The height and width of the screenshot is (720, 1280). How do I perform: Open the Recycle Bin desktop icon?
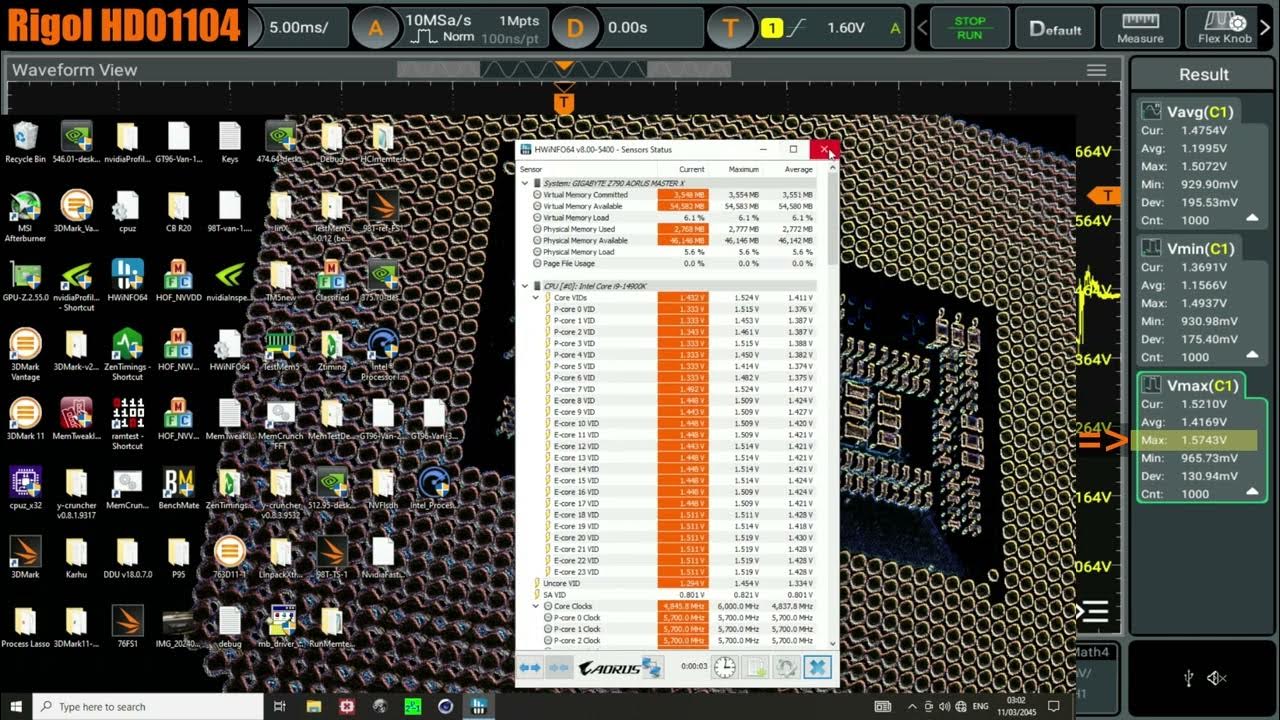(26, 143)
